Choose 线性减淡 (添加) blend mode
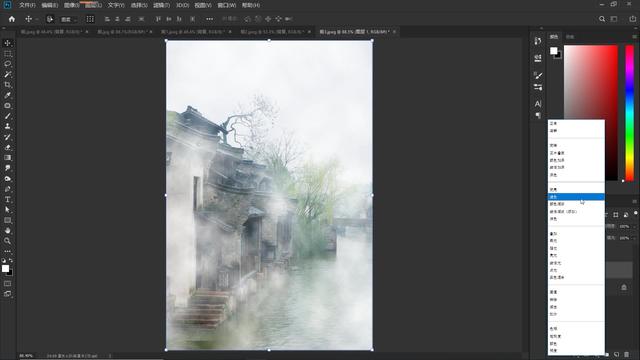The height and width of the screenshot is (360, 640). pos(576,212)
